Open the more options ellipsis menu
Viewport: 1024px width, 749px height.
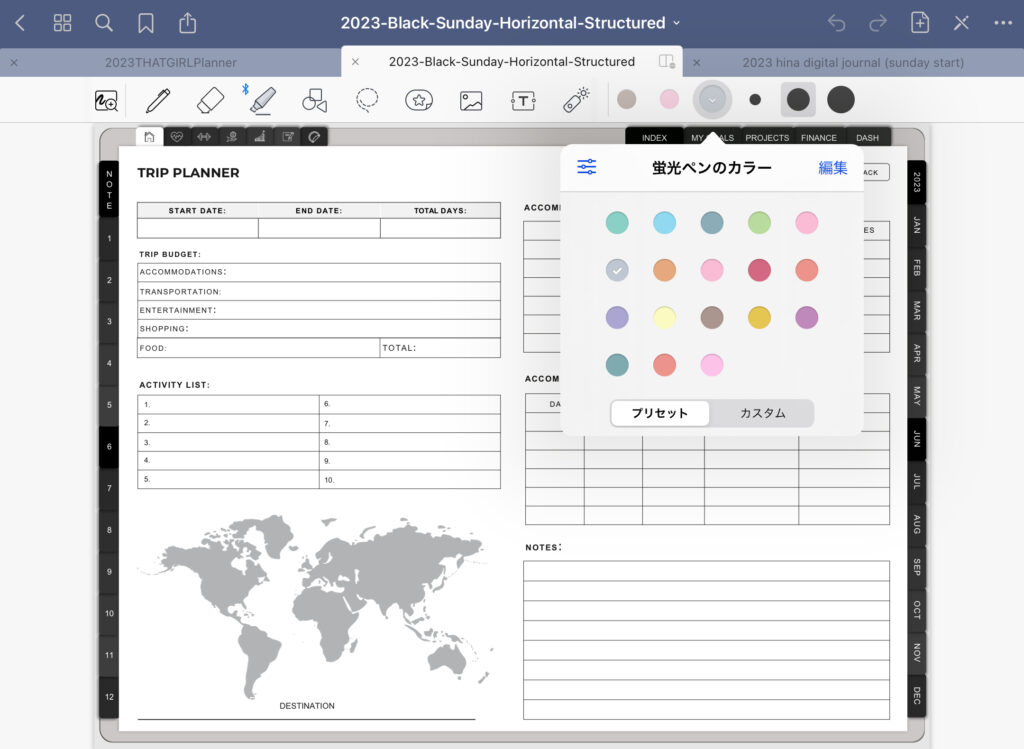(x=1002, y=24)
